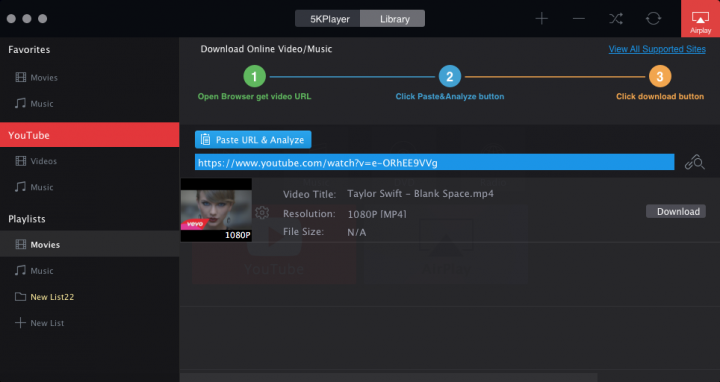
Task: Open the AirPlay button in top corner
Action: point(700,19)
